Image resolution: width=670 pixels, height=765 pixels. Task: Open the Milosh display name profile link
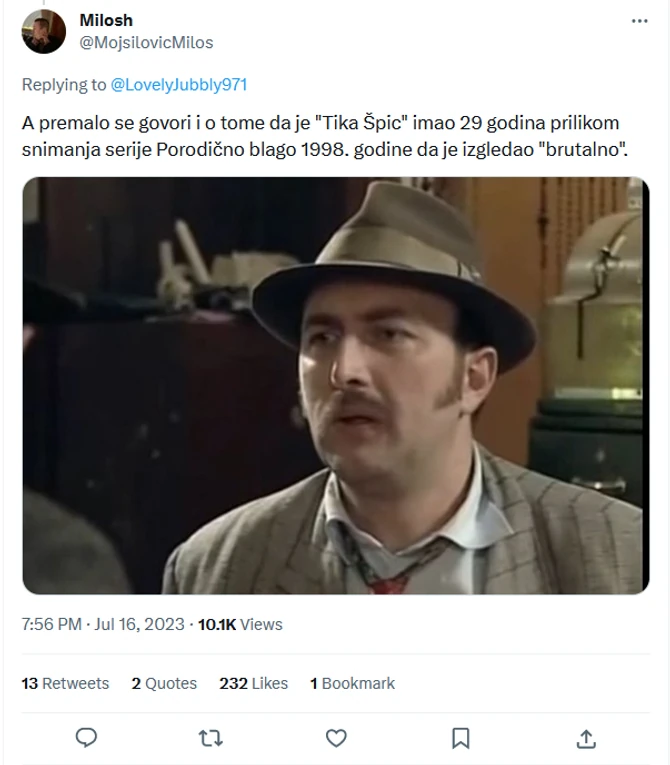[105, 20]
